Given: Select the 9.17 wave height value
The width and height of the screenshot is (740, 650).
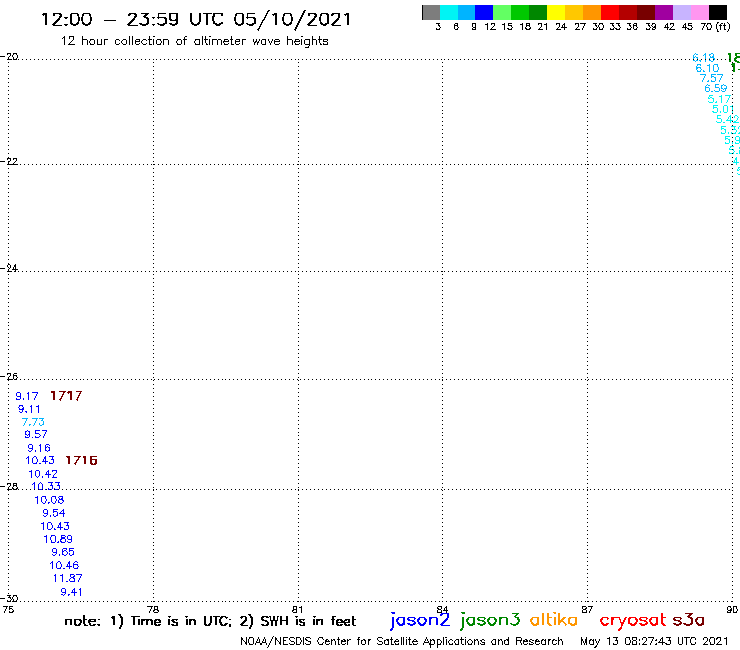Looking at the screenshot, I should 27,396.
